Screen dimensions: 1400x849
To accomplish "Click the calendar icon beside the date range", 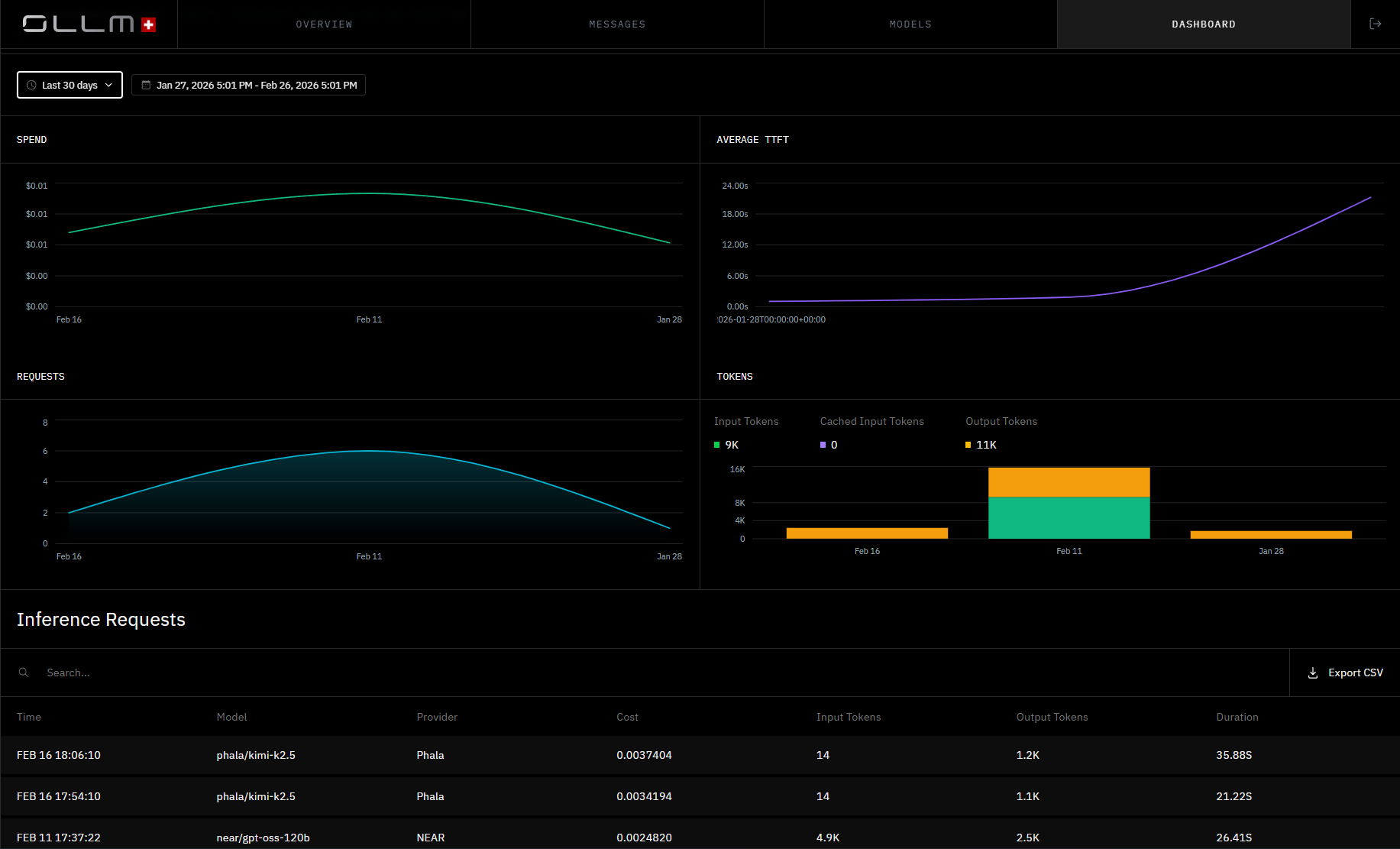I will 146,85.
